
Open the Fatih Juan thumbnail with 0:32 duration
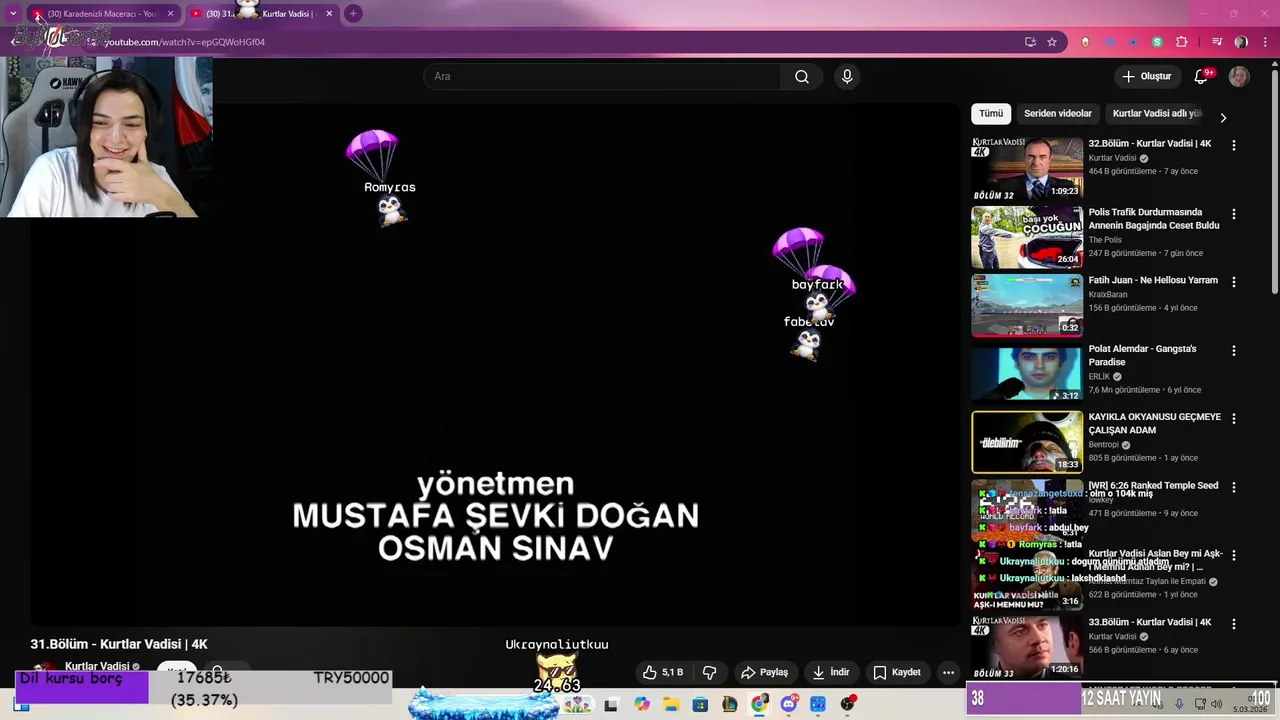coord(1027,305)
